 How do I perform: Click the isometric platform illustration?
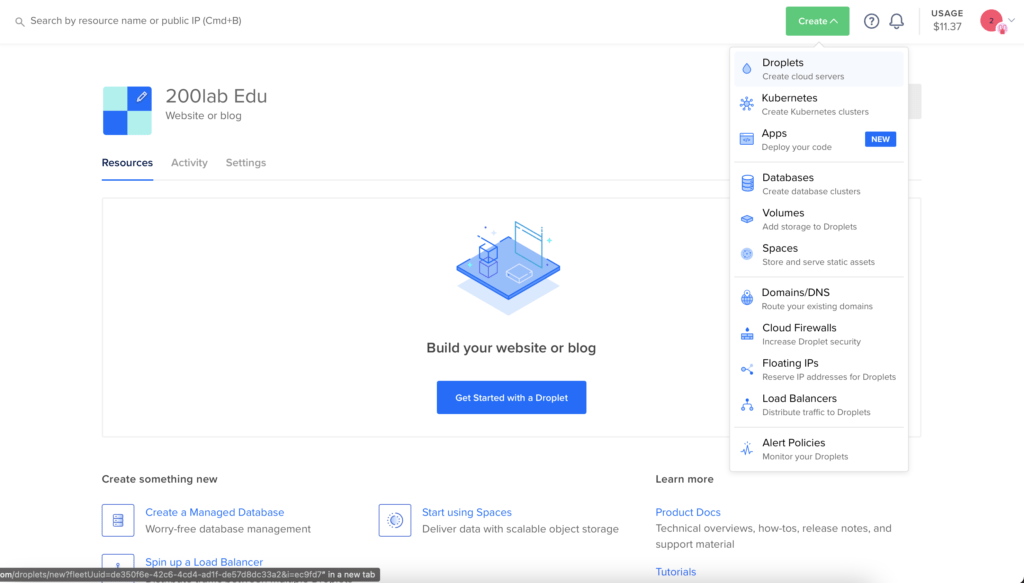click(x=509, y=268)
